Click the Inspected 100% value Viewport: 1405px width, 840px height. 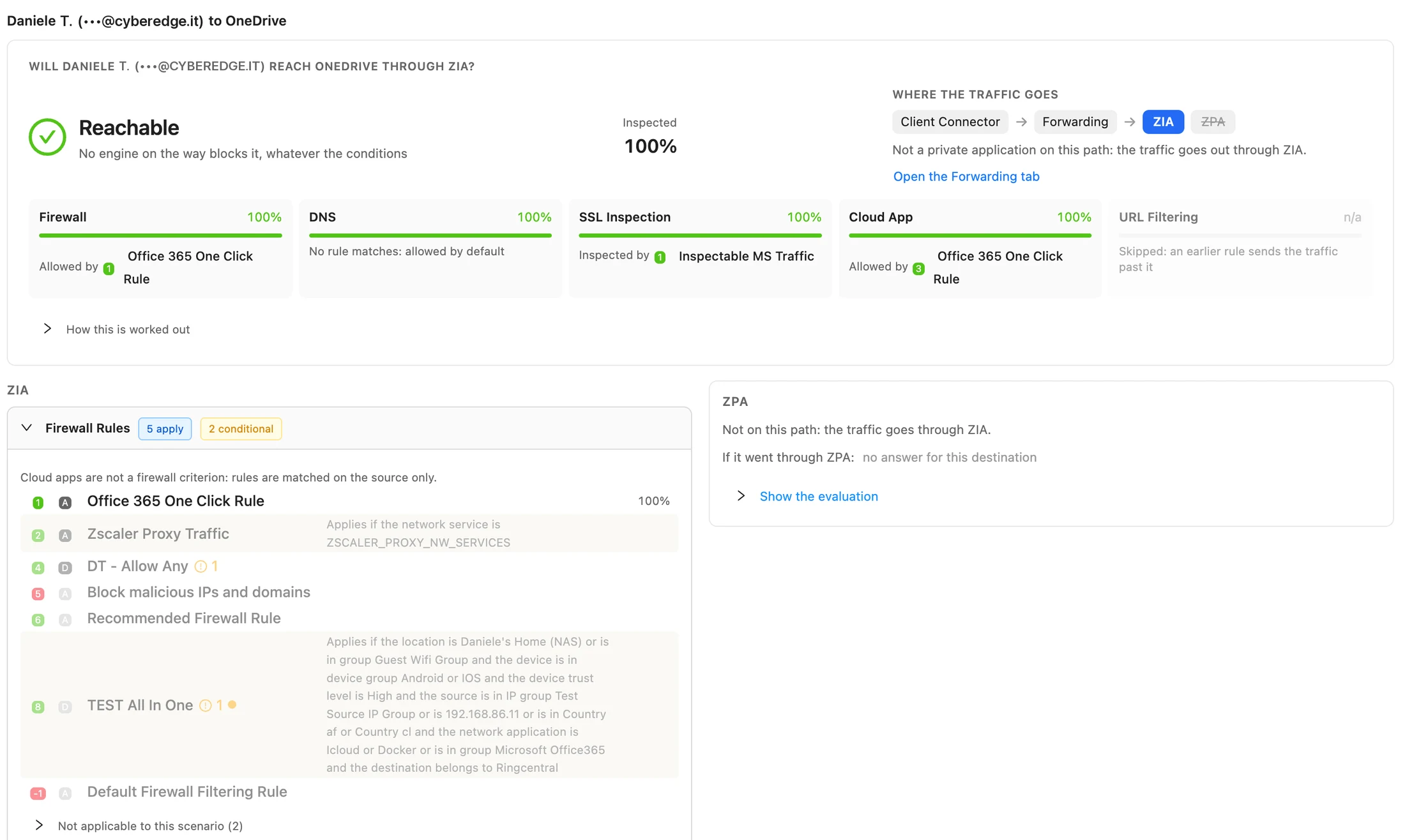click(x=650, y=147)
